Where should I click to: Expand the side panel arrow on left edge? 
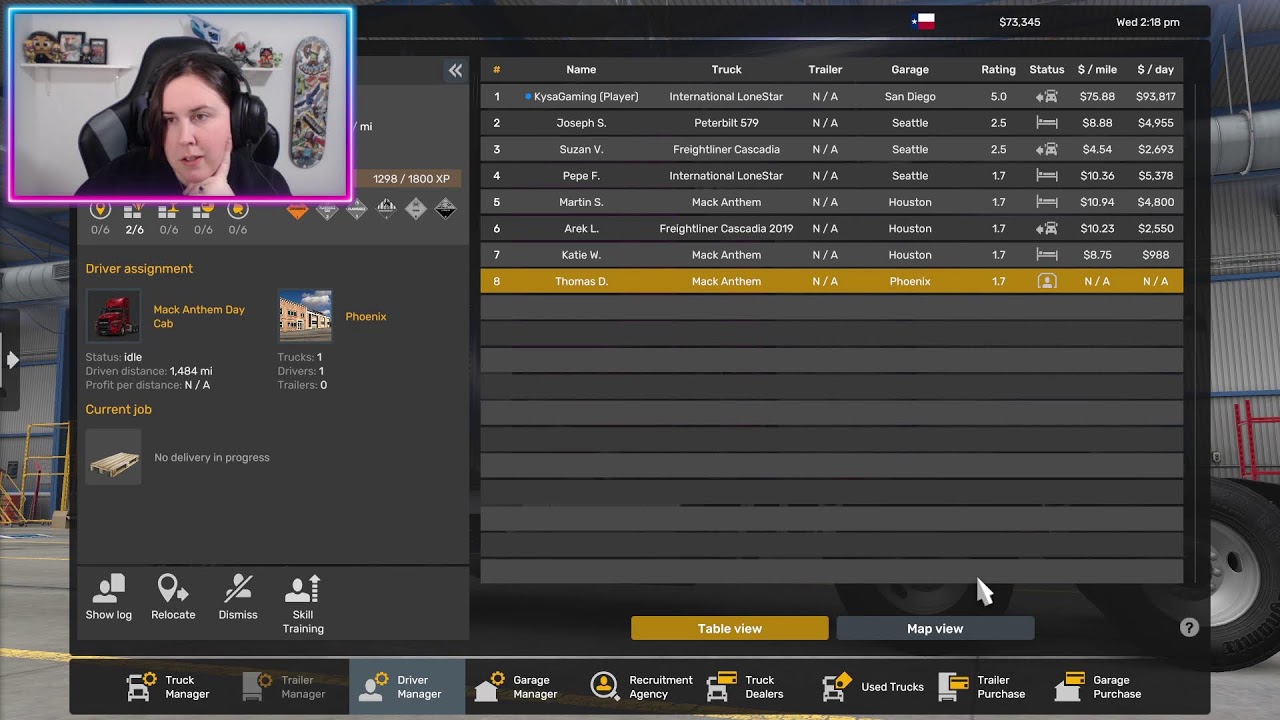12,359
